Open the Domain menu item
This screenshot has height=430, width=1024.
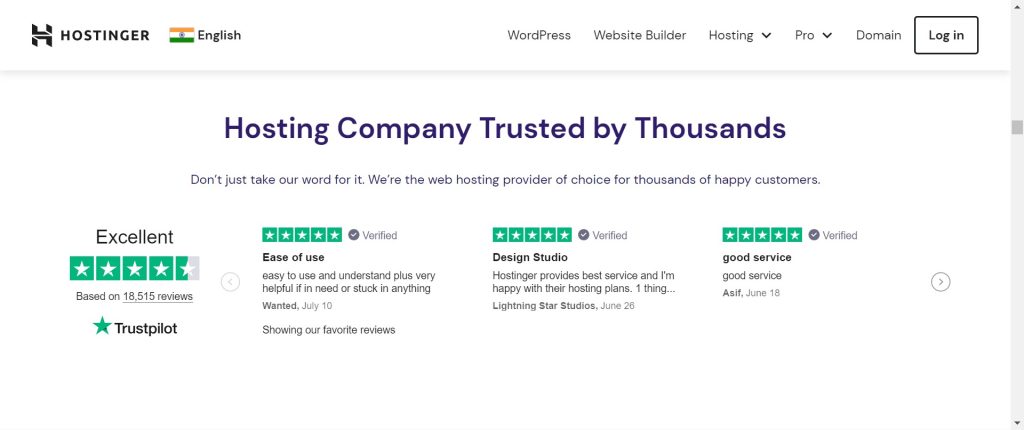tap(878, 35)
